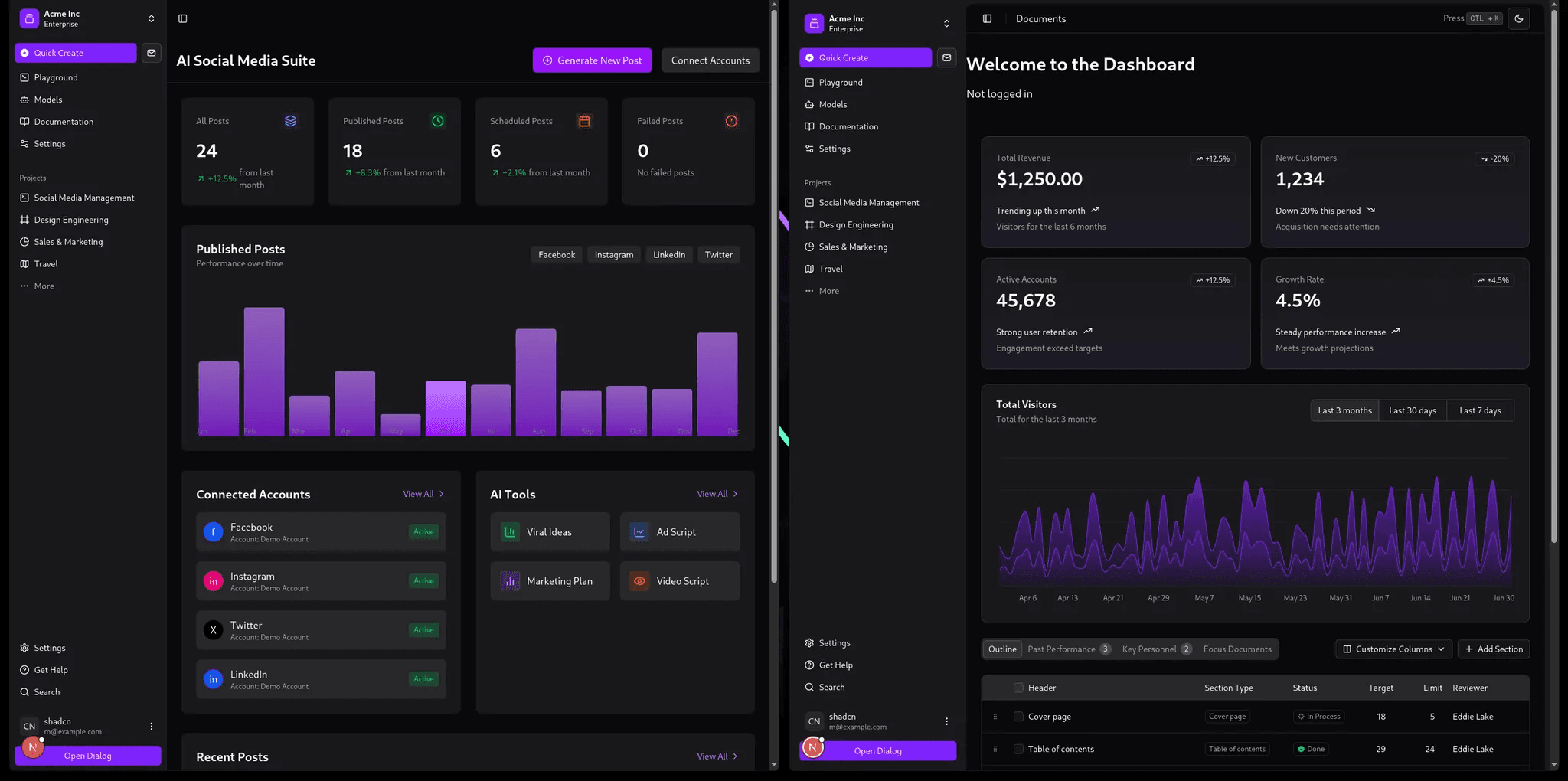Click View All on Connected Accounts
Image resolution: width=1568 pixels, height=781 pixels.
pos(423,494)
